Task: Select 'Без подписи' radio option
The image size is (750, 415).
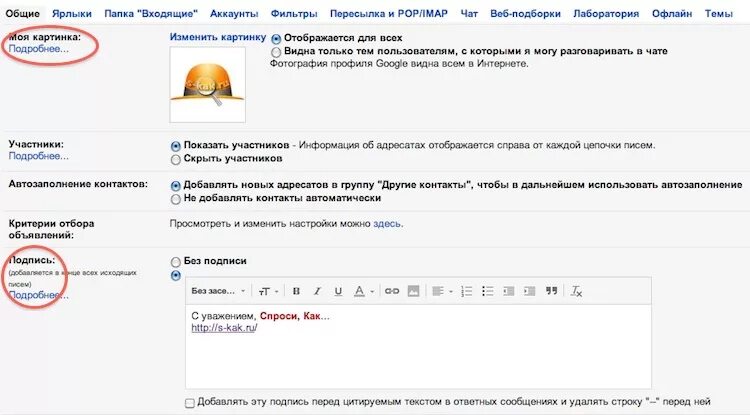Action: [x=176, y=262]
